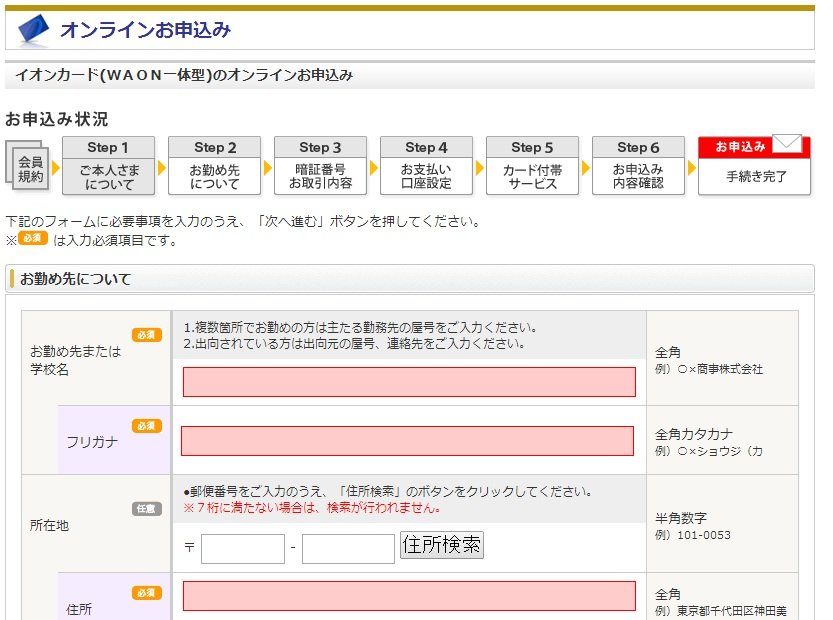Click the 所在地 row label
Image resolution: width=833 pixels, height=620 pixels.
pos(49,525)
